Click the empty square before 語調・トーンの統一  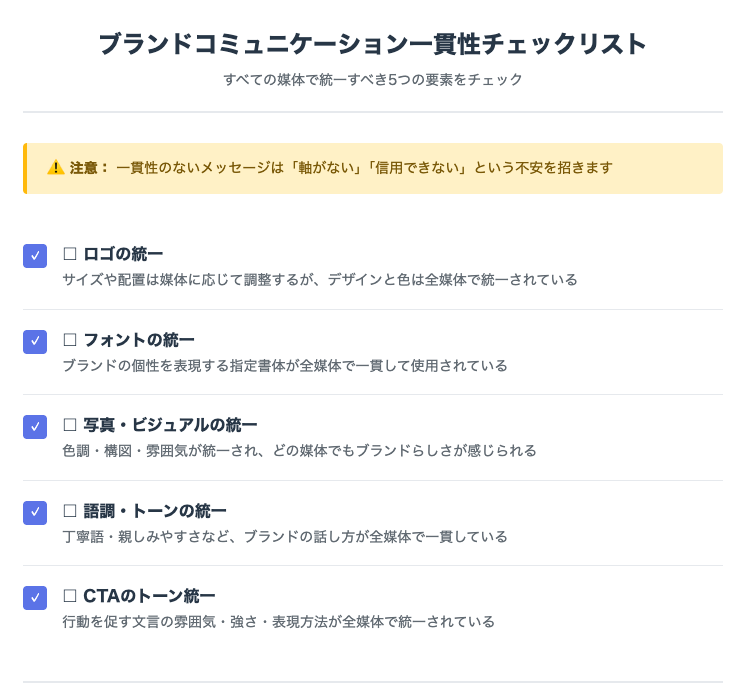70,511
